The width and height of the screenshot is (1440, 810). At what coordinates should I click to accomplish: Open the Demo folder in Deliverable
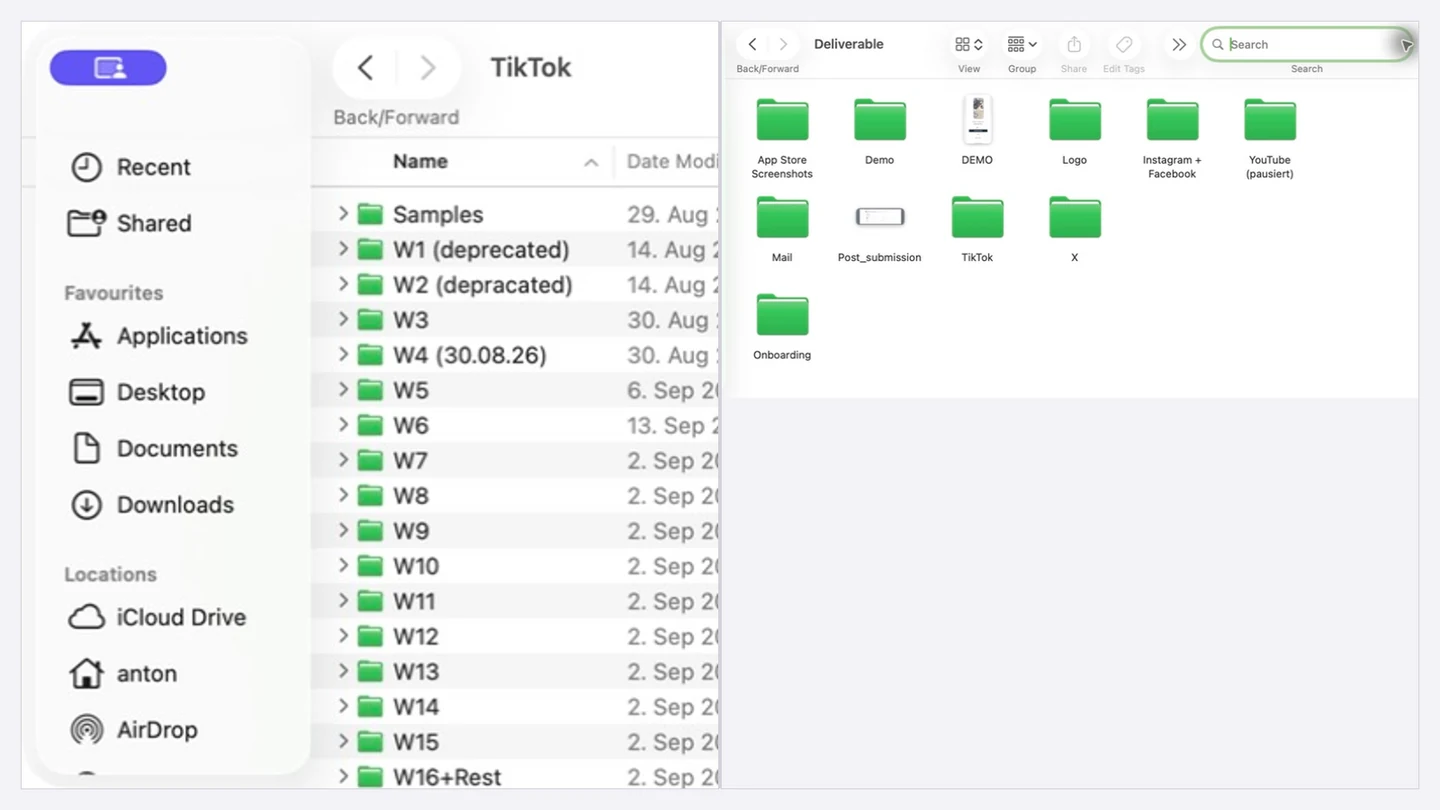pos(880,131)
